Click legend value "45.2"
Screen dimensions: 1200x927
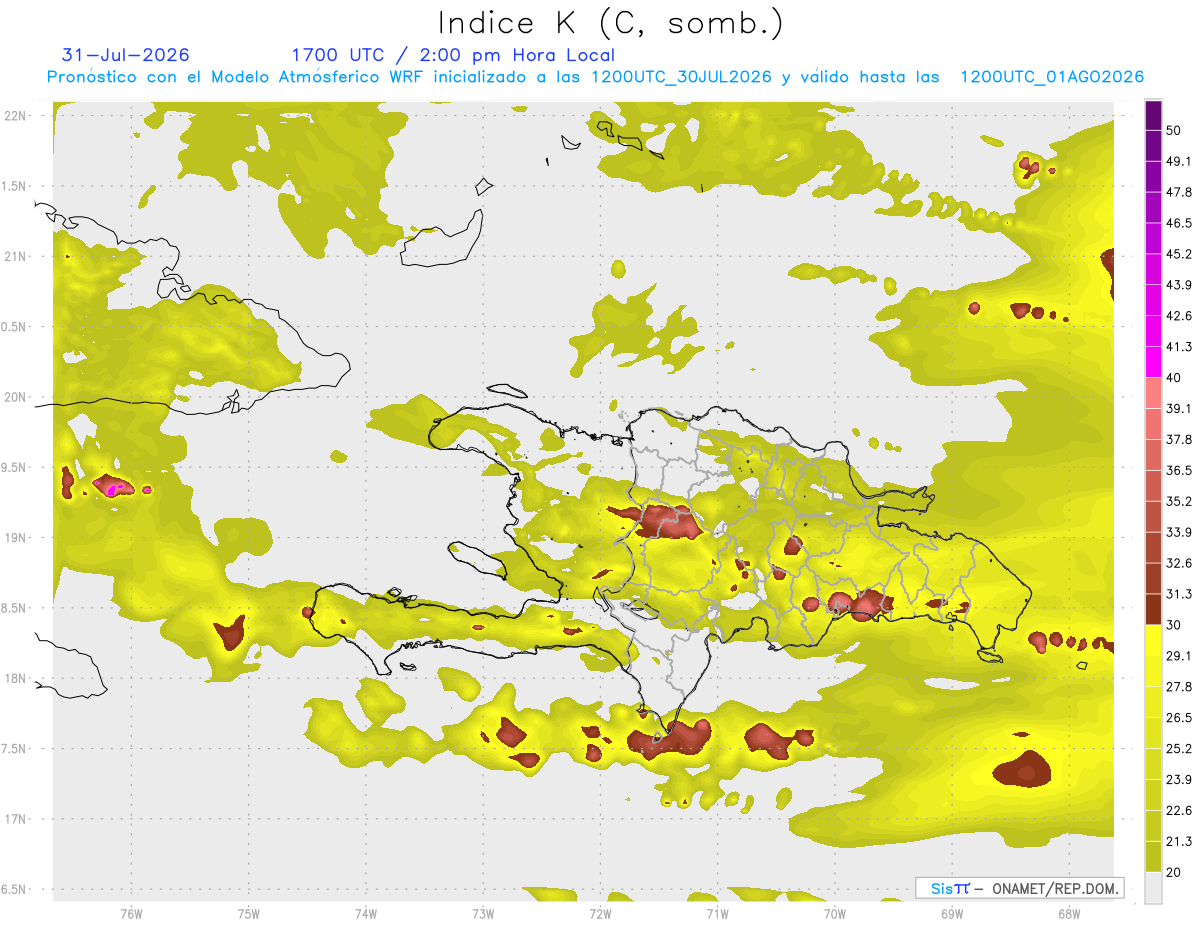(1178, 254)
